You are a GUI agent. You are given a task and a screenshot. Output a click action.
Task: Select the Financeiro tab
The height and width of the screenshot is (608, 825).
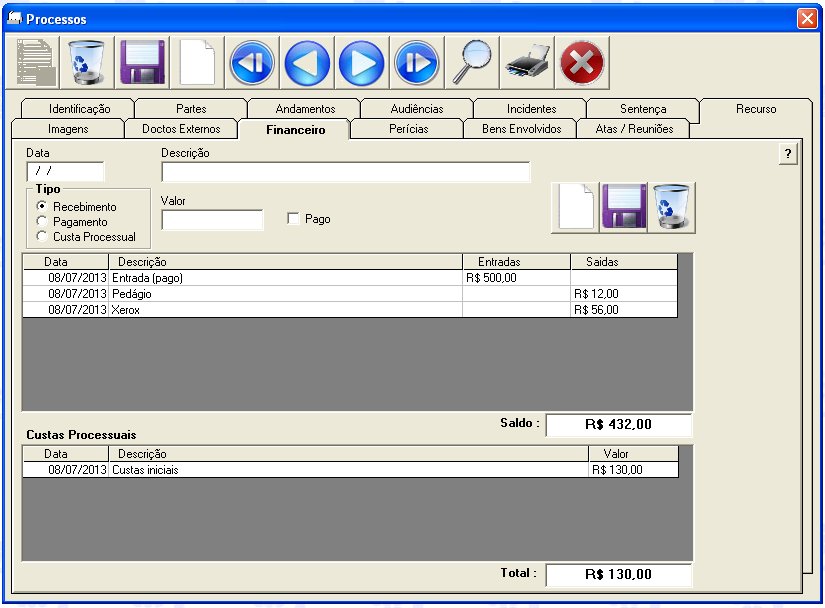[295, 129]
